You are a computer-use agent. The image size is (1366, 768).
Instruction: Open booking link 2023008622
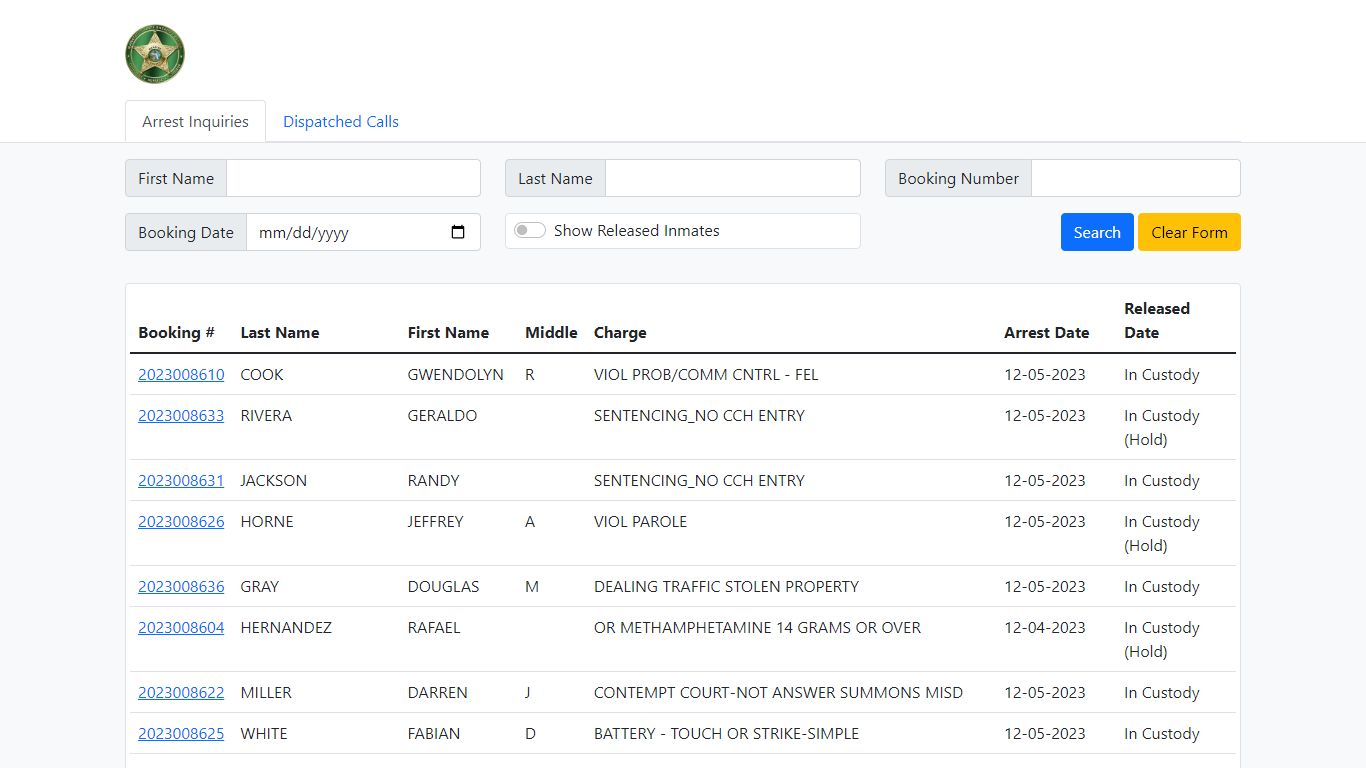click(x=181, y=692)
